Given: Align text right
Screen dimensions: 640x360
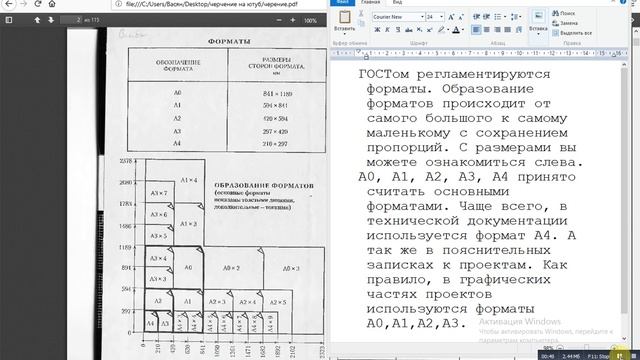Looking at the screenshot, I should pos(497,30).
